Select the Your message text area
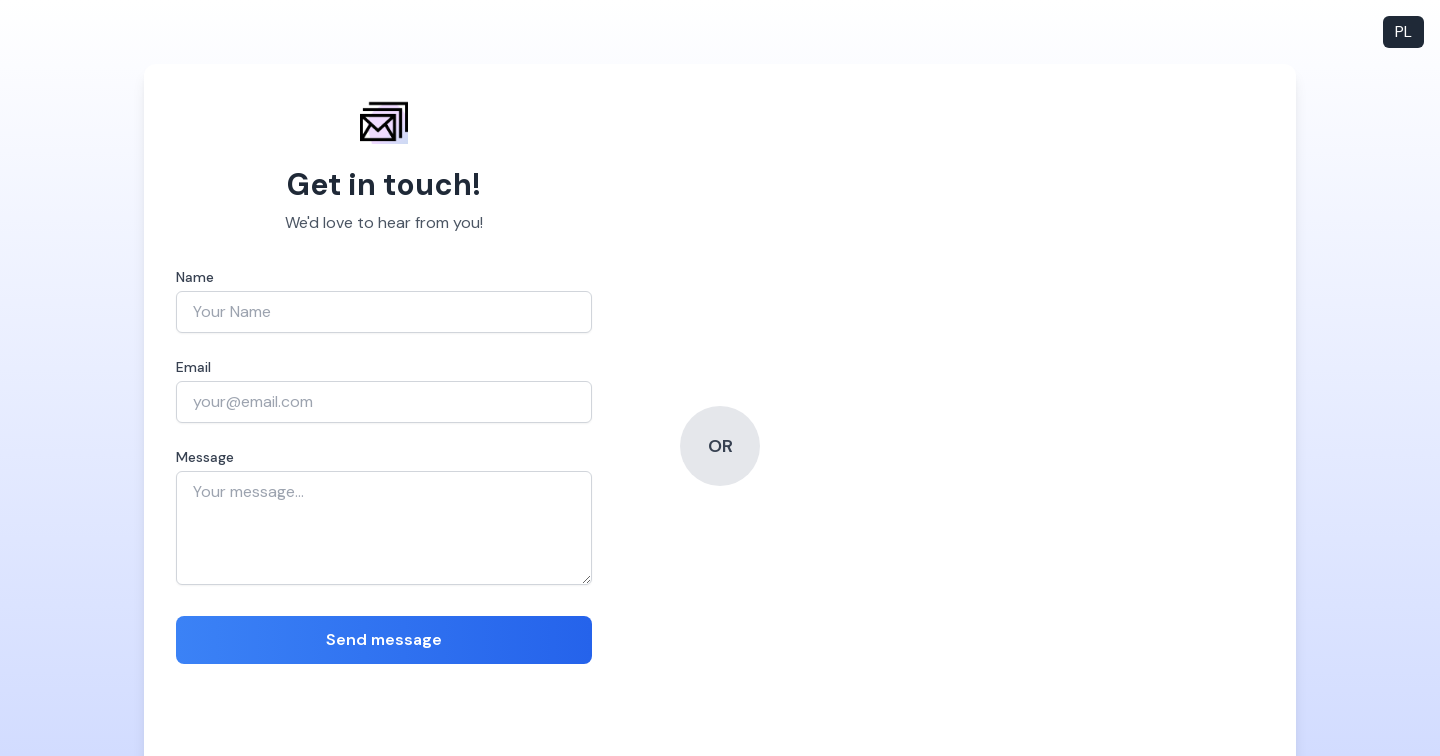Screen dimensions: 1440x756 [384, 528]
